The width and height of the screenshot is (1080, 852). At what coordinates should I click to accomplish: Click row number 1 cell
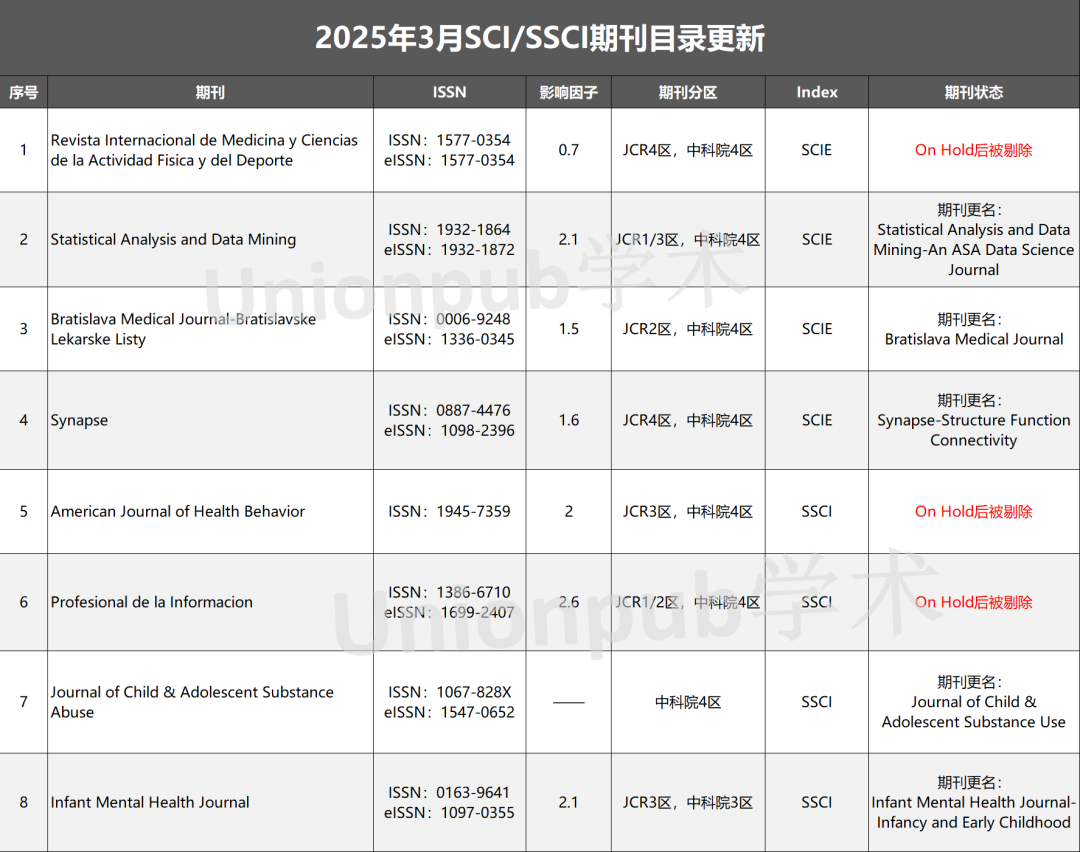[23, 150]
